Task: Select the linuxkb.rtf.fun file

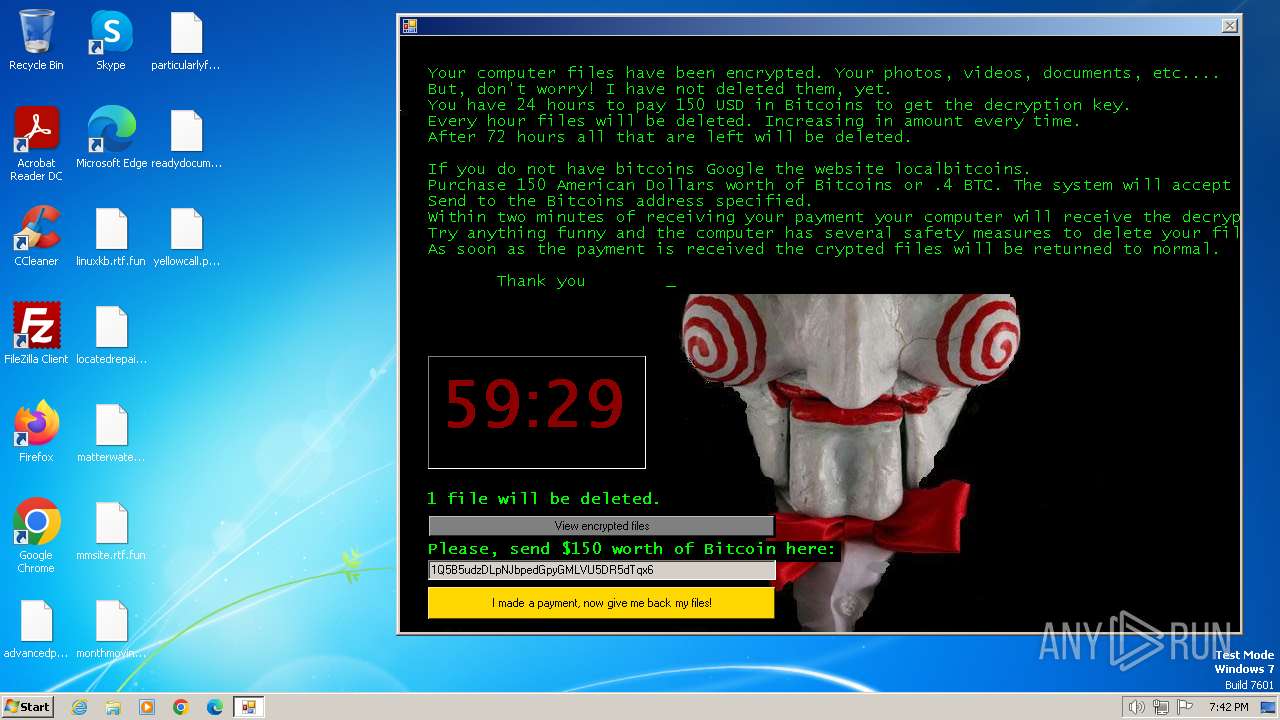Action: [111, 237]
